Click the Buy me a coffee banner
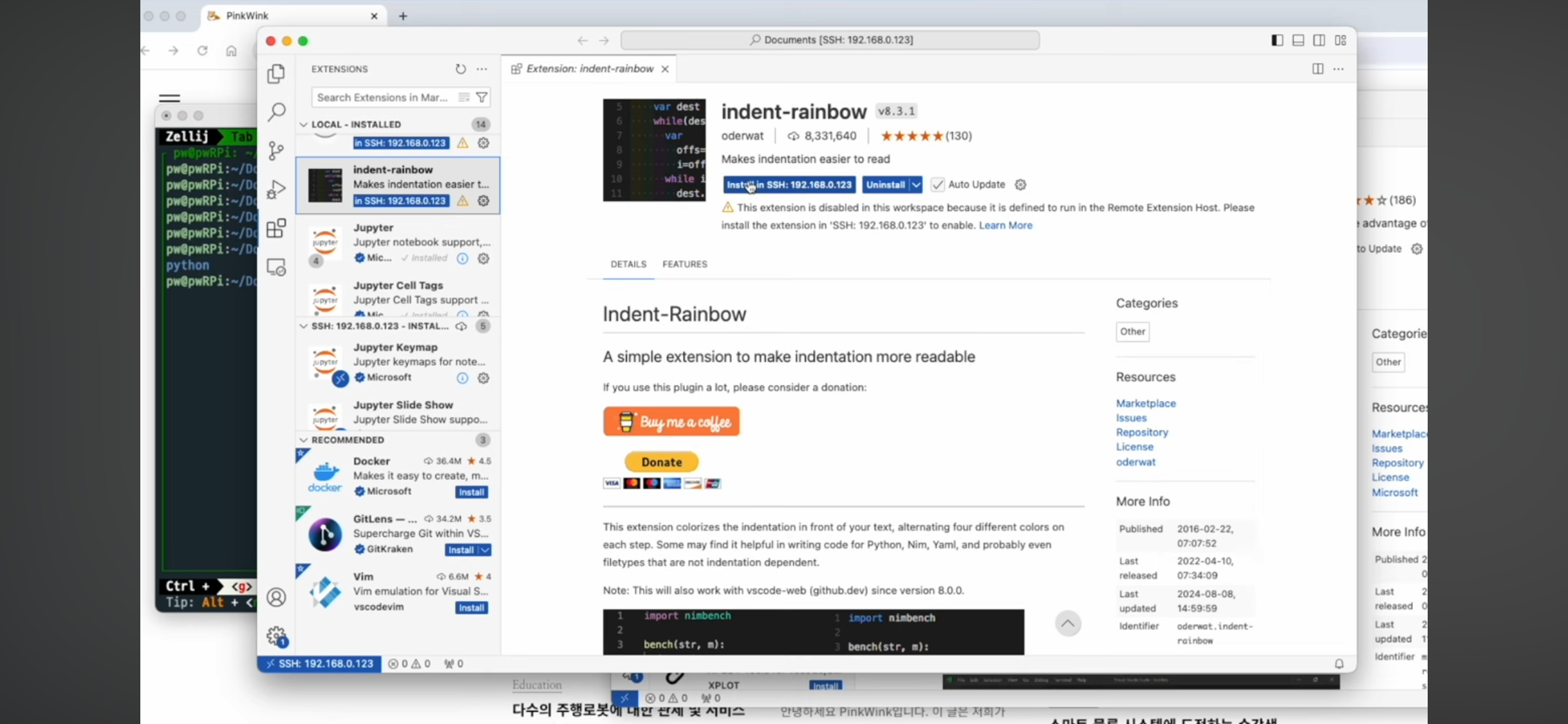 (671, 422)
